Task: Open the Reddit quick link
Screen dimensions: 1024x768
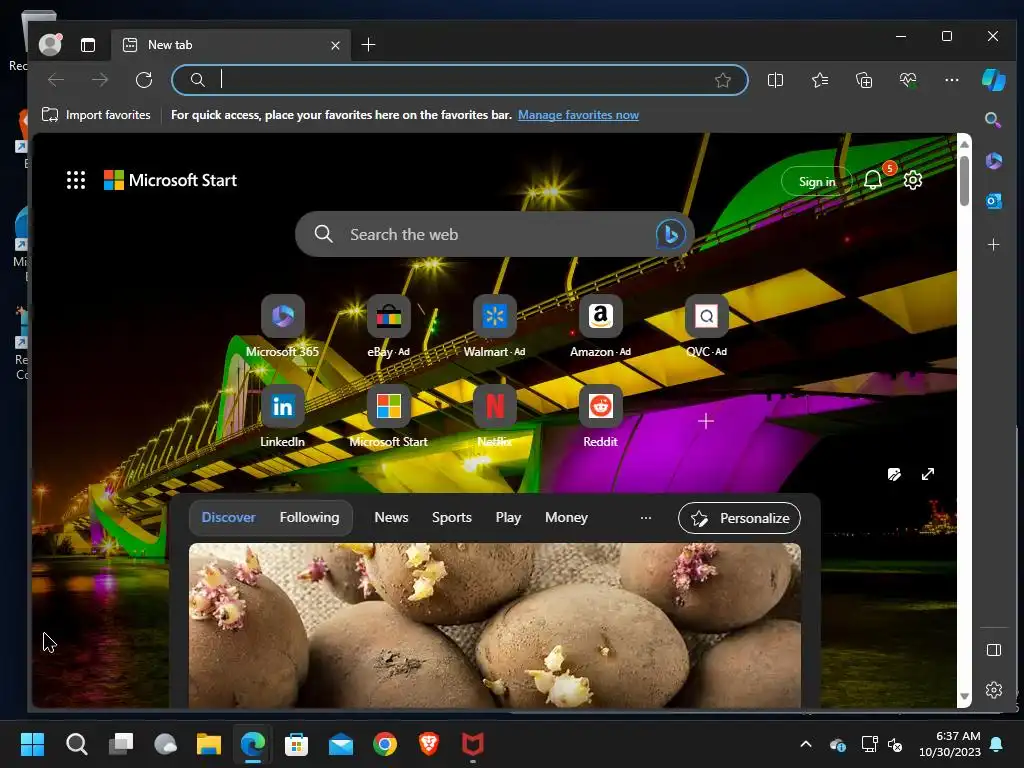Action: [x=600, y=417]
